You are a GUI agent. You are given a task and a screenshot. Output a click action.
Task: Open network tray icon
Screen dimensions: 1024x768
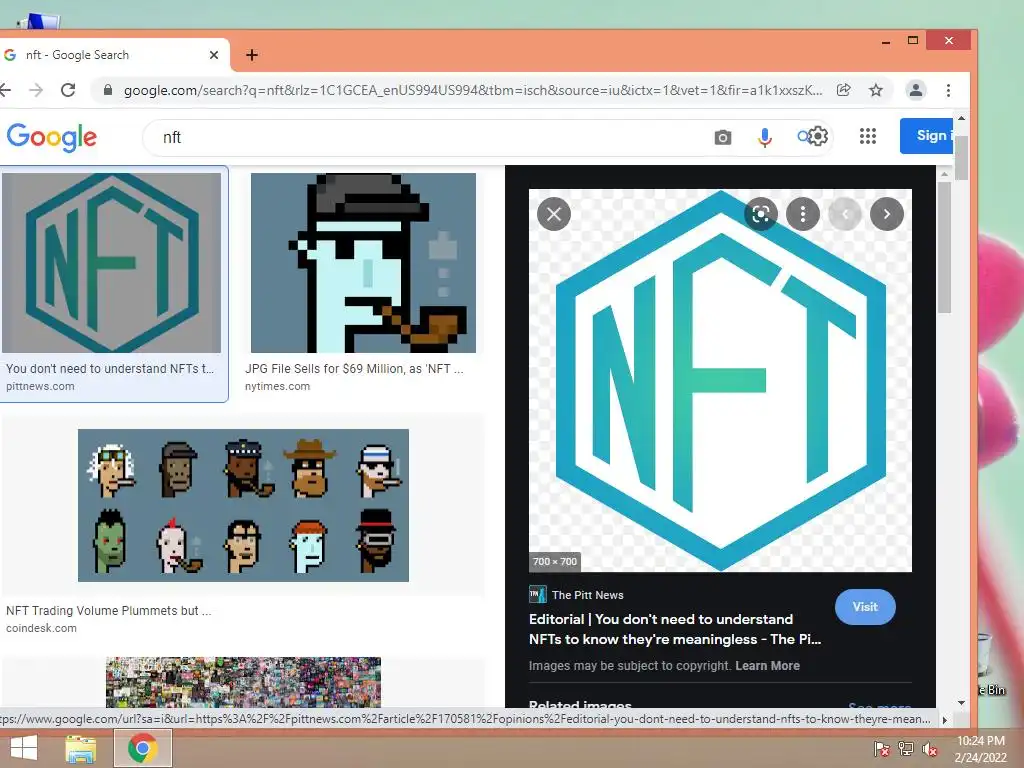[906, 749]
